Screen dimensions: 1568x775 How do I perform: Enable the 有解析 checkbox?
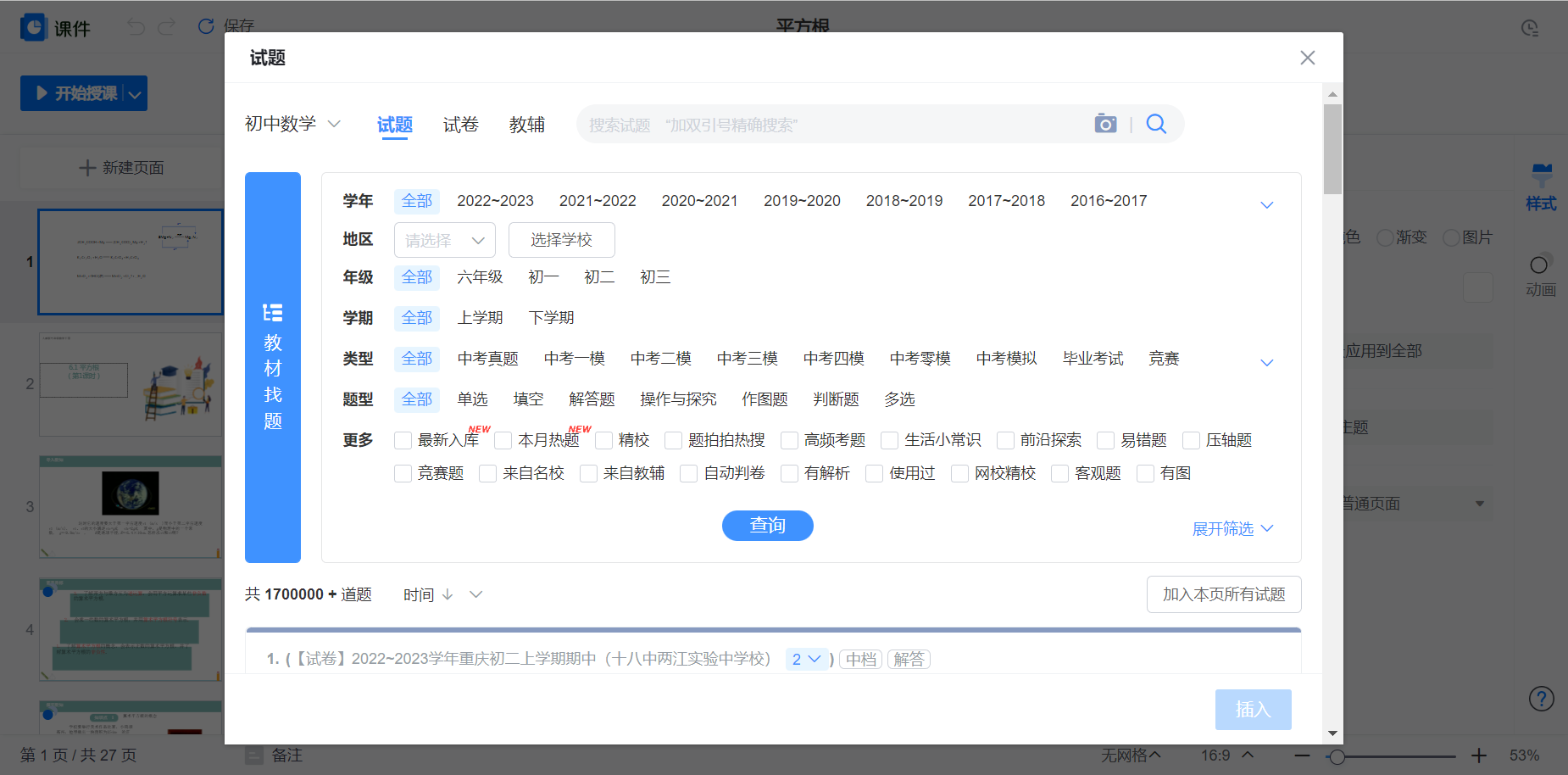[x=790, y=473]
